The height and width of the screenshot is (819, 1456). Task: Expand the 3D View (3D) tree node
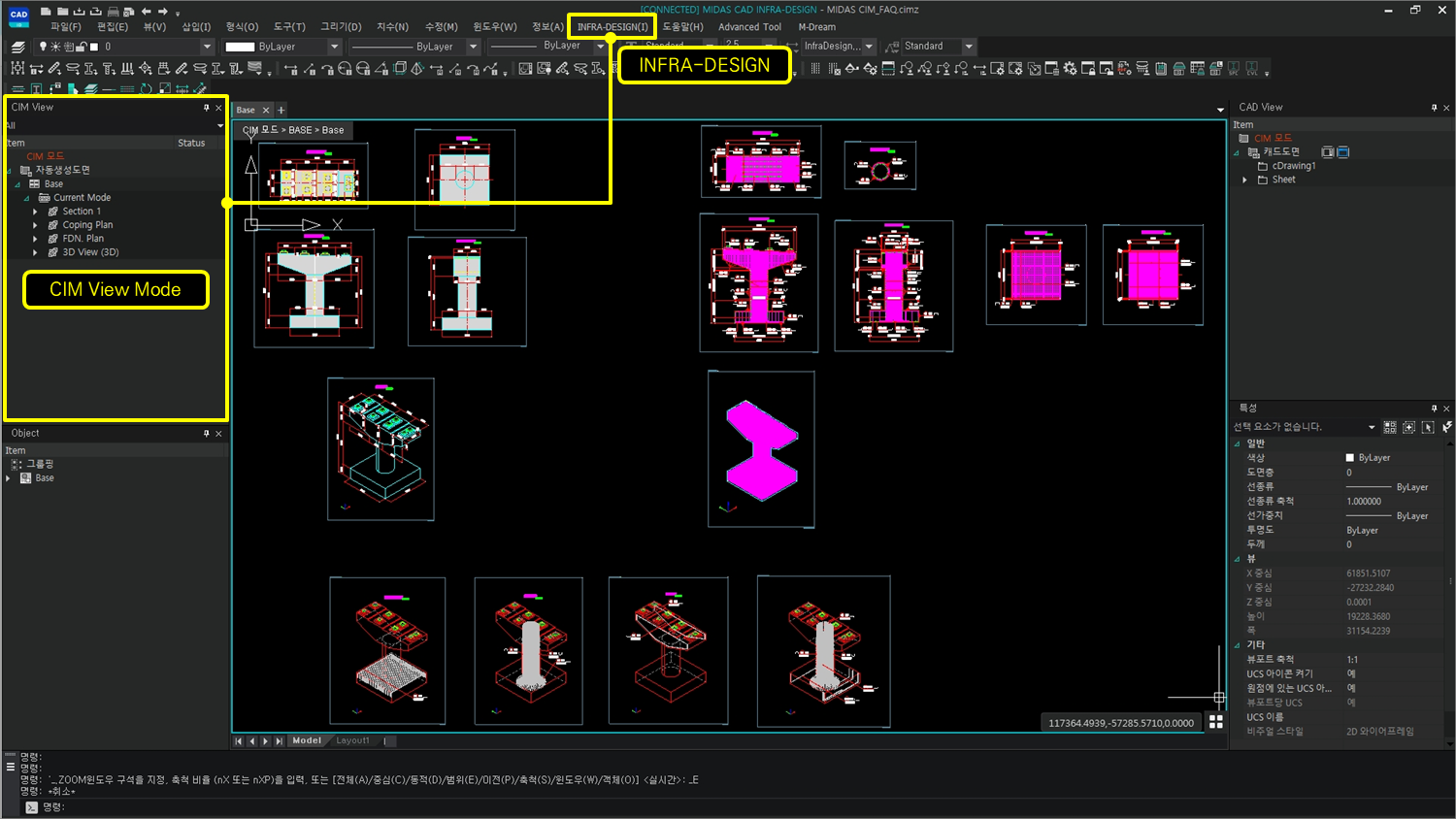(x=36, y=252)
